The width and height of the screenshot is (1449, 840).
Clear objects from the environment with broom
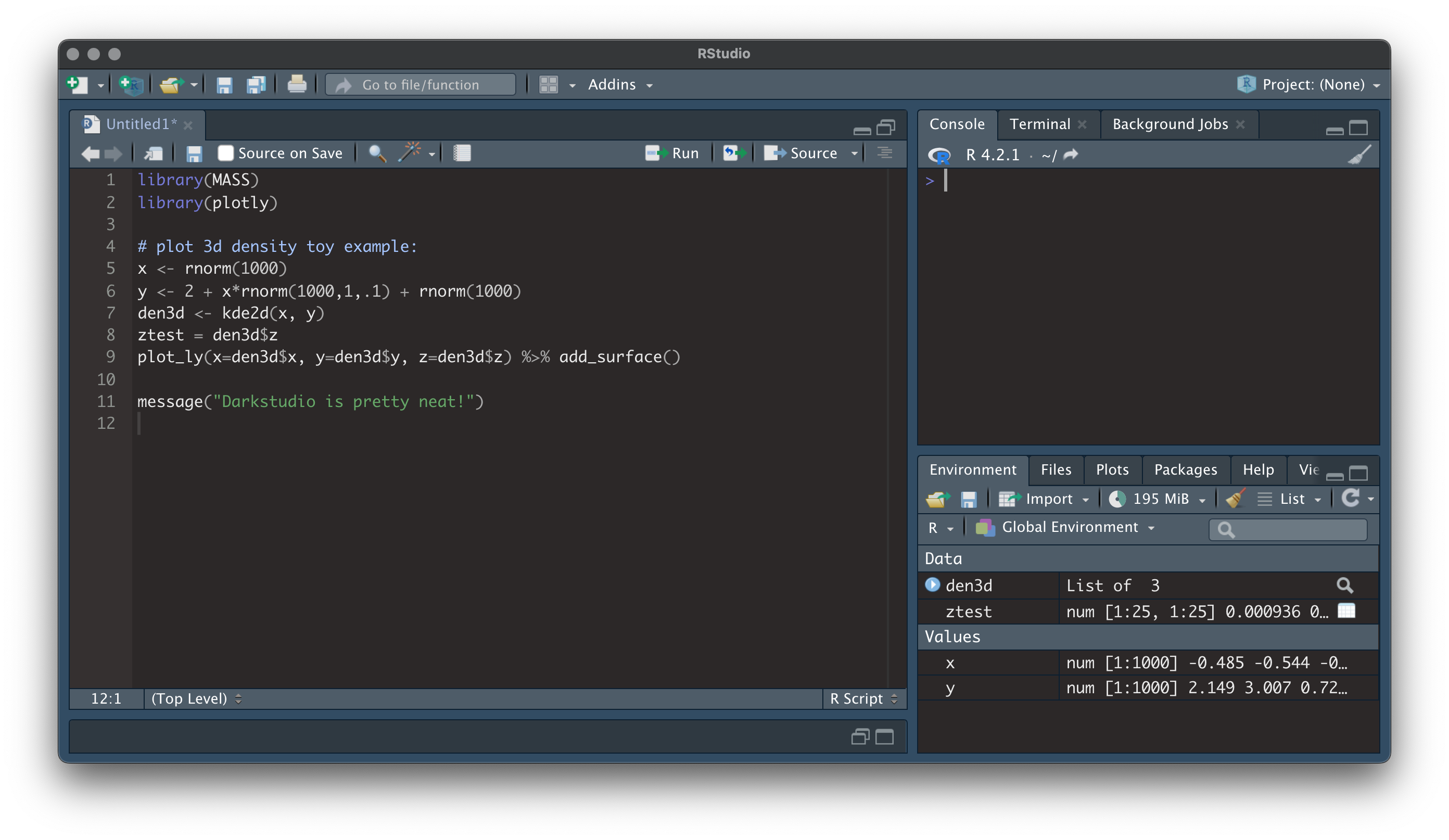coord(1235,499)
